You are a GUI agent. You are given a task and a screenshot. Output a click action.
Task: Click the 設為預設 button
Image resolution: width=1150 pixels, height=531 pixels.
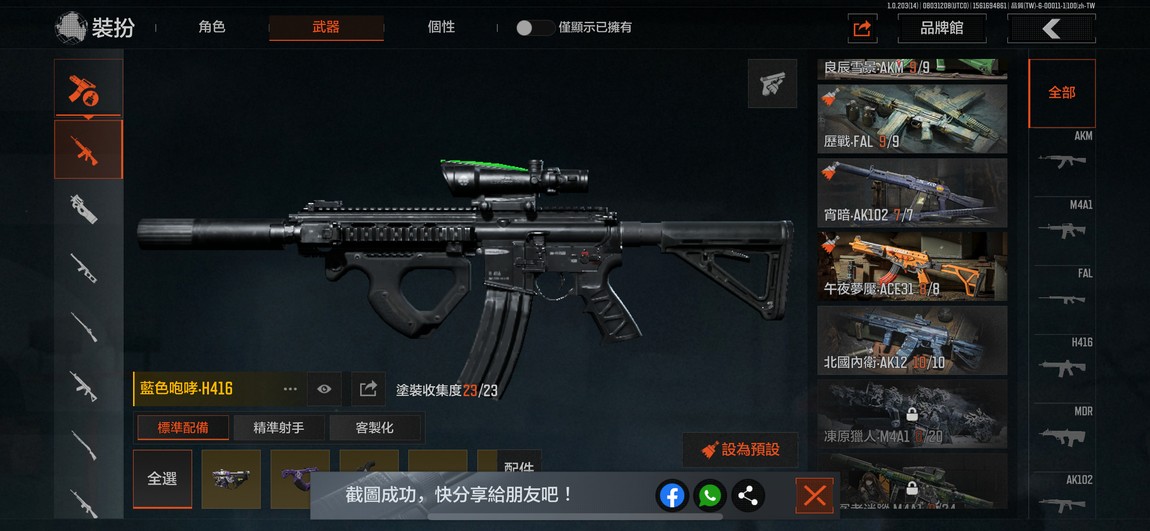(741, 450)
